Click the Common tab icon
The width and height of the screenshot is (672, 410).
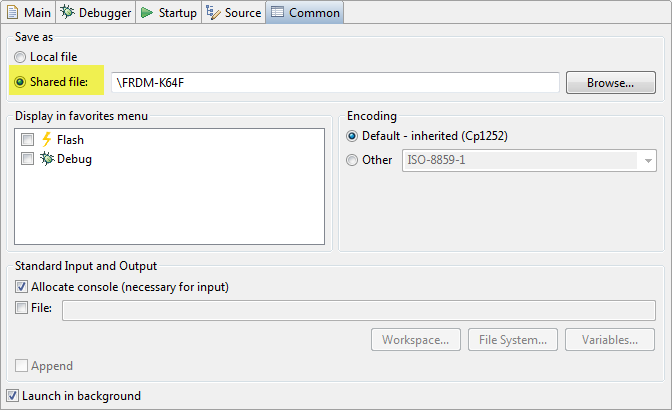tap(277, 13)
